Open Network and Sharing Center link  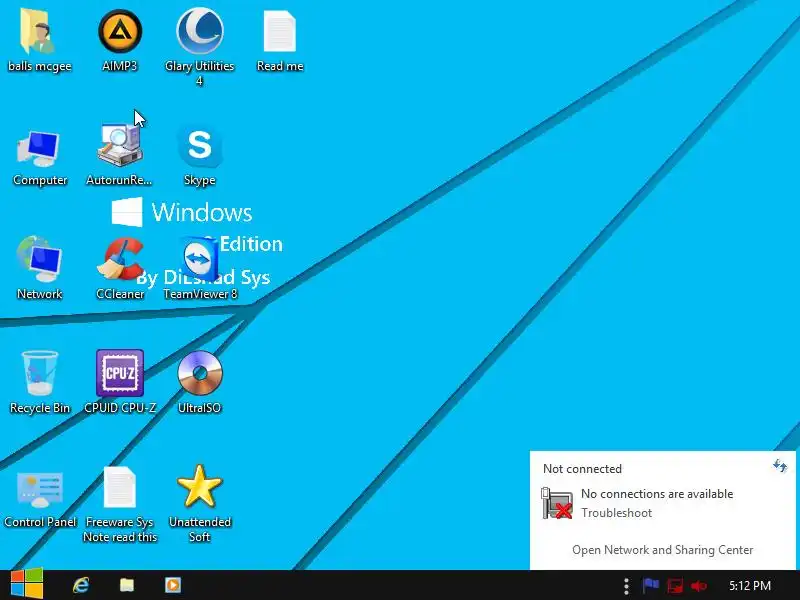click(662, 550)
